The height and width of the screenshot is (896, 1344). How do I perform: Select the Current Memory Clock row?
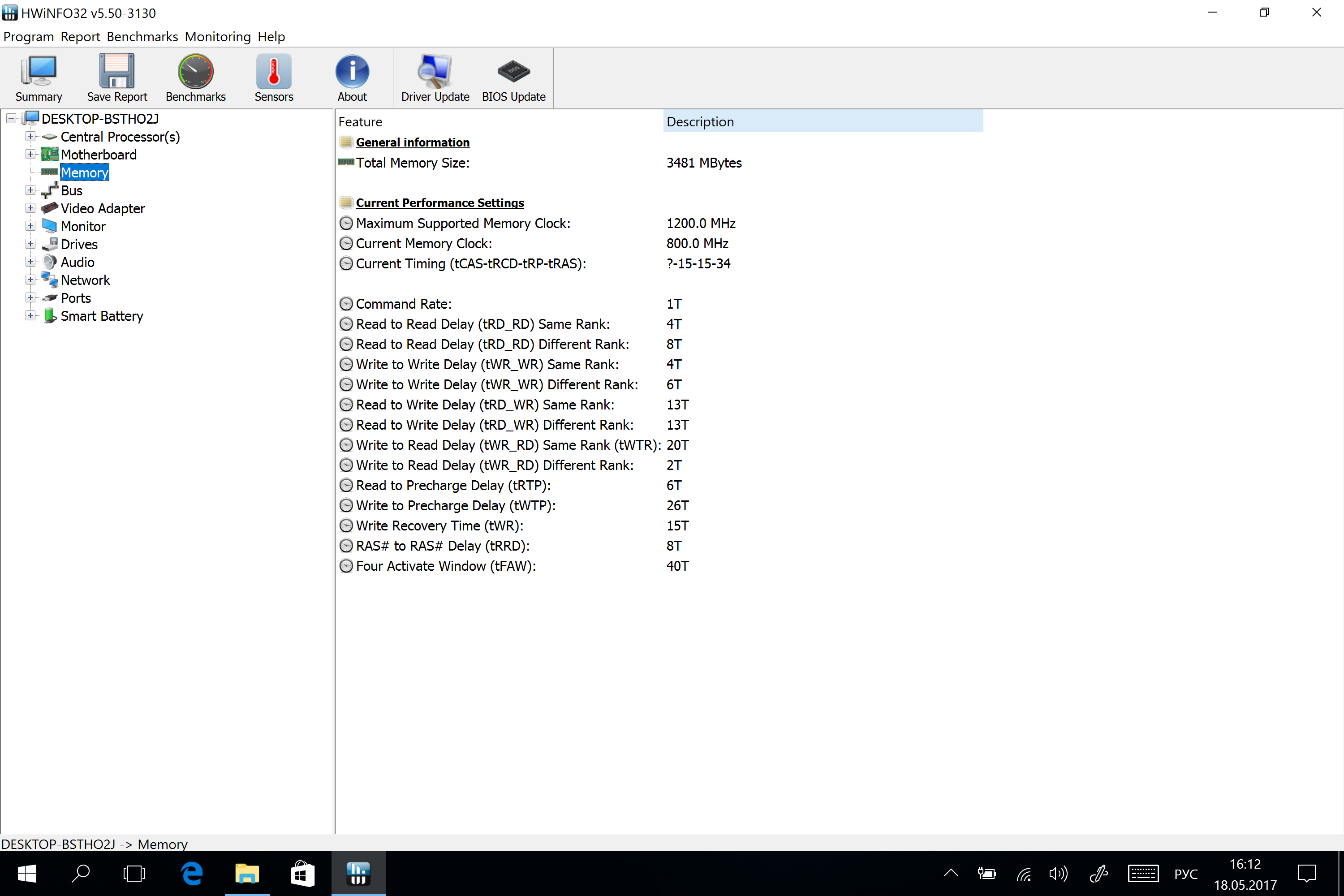660,243
